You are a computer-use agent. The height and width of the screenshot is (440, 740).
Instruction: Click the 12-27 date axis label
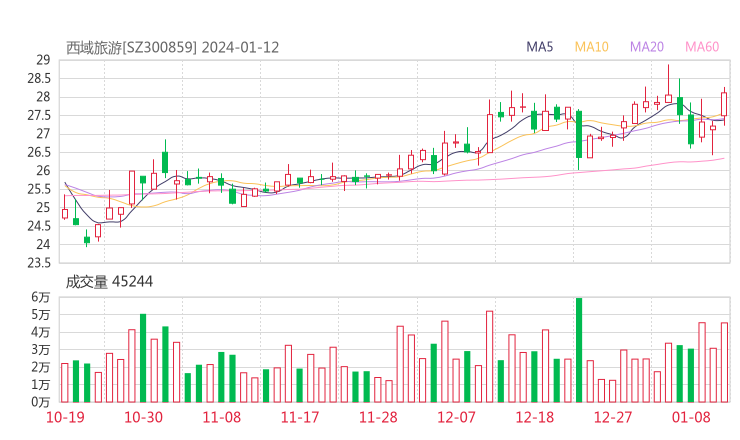(613, 417)
